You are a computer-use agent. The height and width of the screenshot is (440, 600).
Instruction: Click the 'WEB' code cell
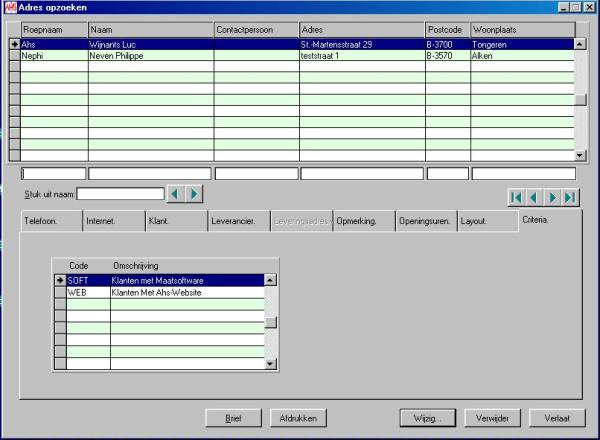(88, 292)
